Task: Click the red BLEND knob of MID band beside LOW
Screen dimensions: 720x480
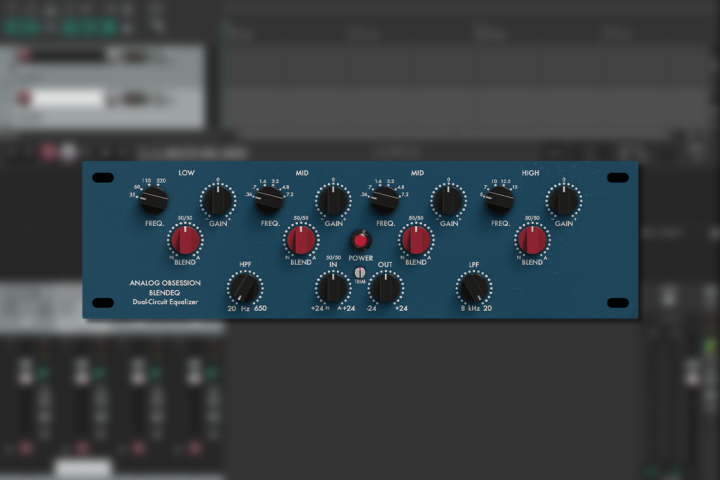Action: [x=301, y=240]
